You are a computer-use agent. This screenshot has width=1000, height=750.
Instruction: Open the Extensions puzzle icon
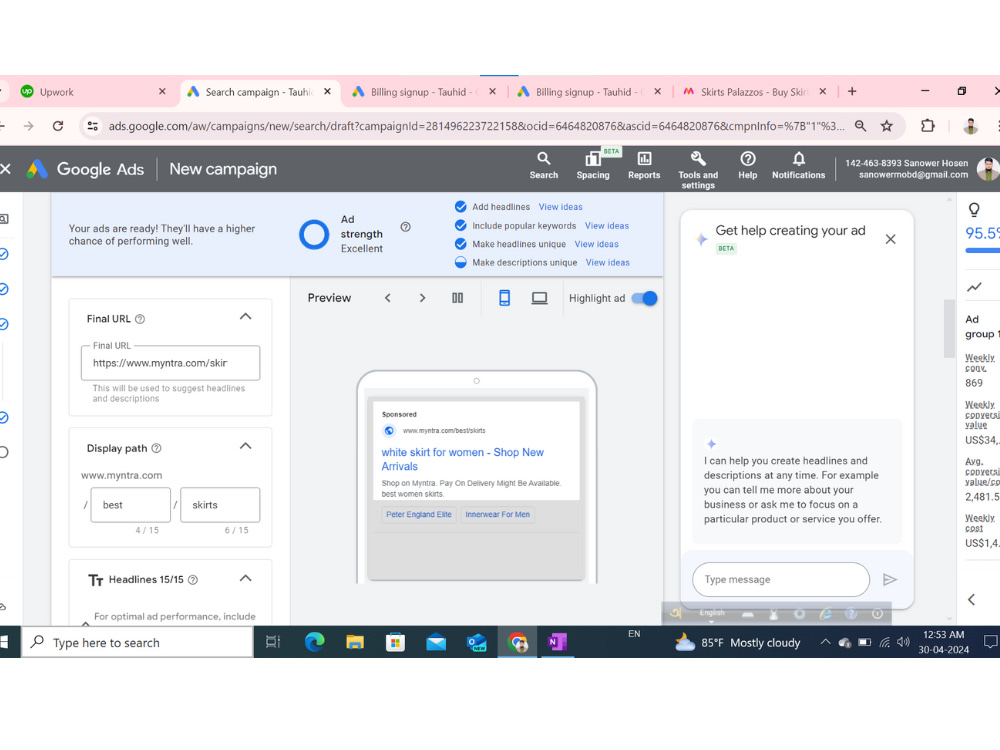[x=928, y=126]
